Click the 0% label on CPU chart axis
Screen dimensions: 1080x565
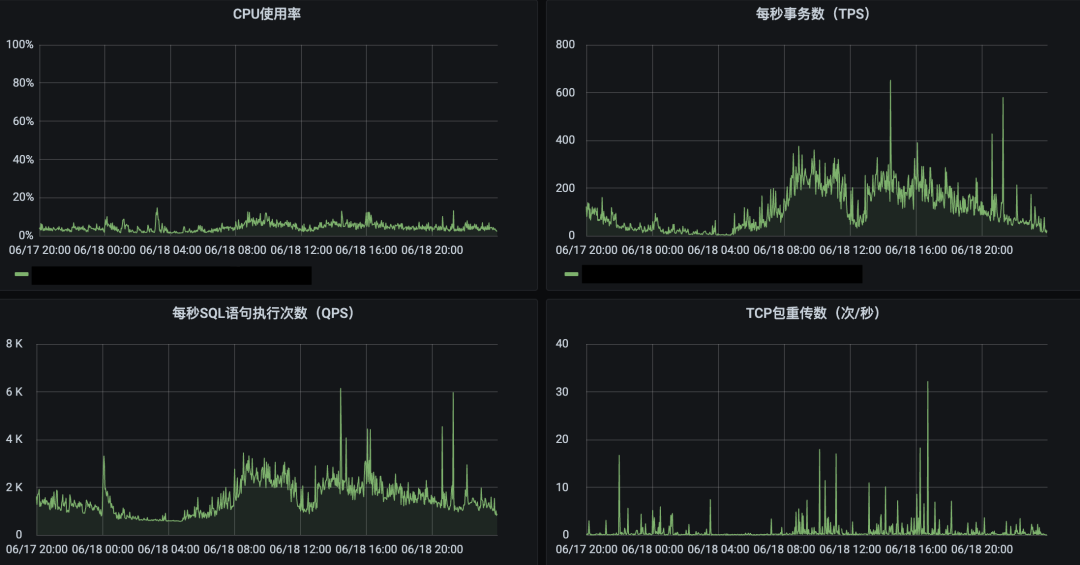[25, 236]
